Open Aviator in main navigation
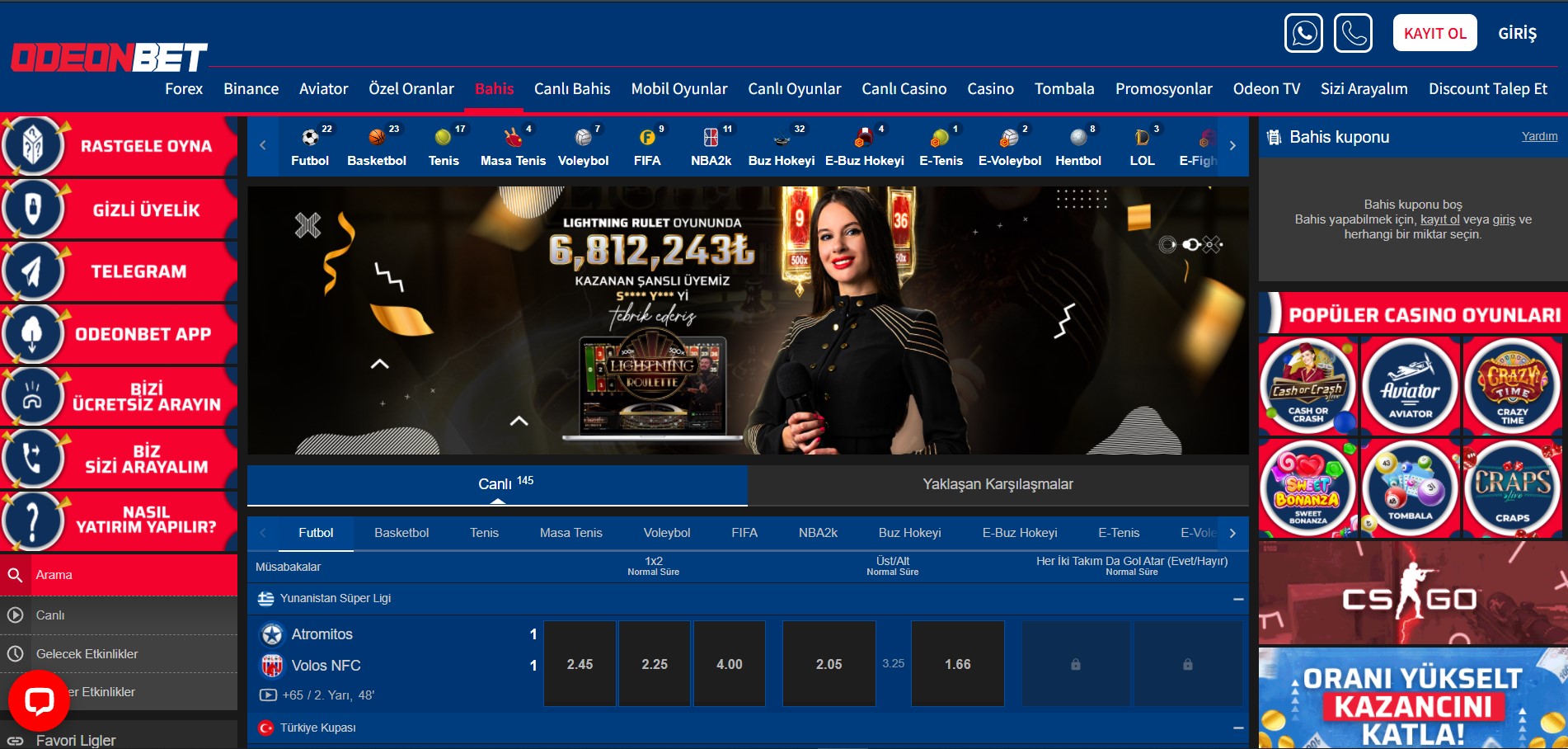Image resolution: width=1568 pixels, height=749 pixels. (324, 89)
